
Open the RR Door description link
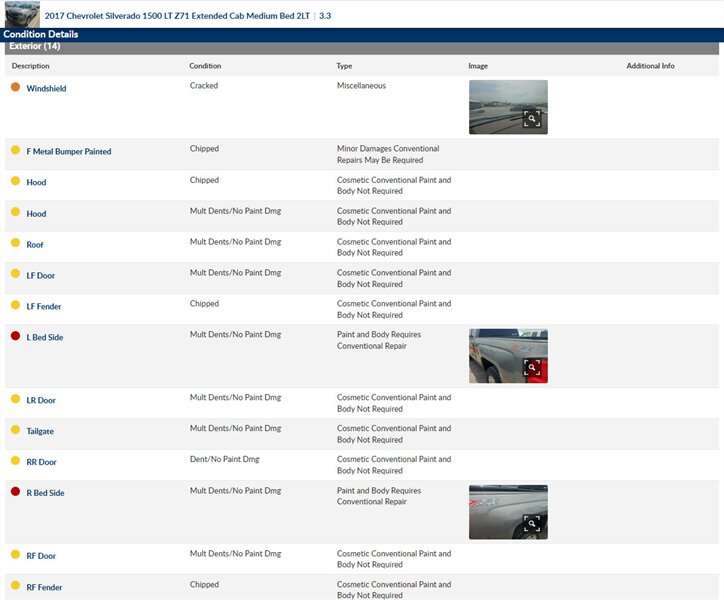tap(41, 462)
